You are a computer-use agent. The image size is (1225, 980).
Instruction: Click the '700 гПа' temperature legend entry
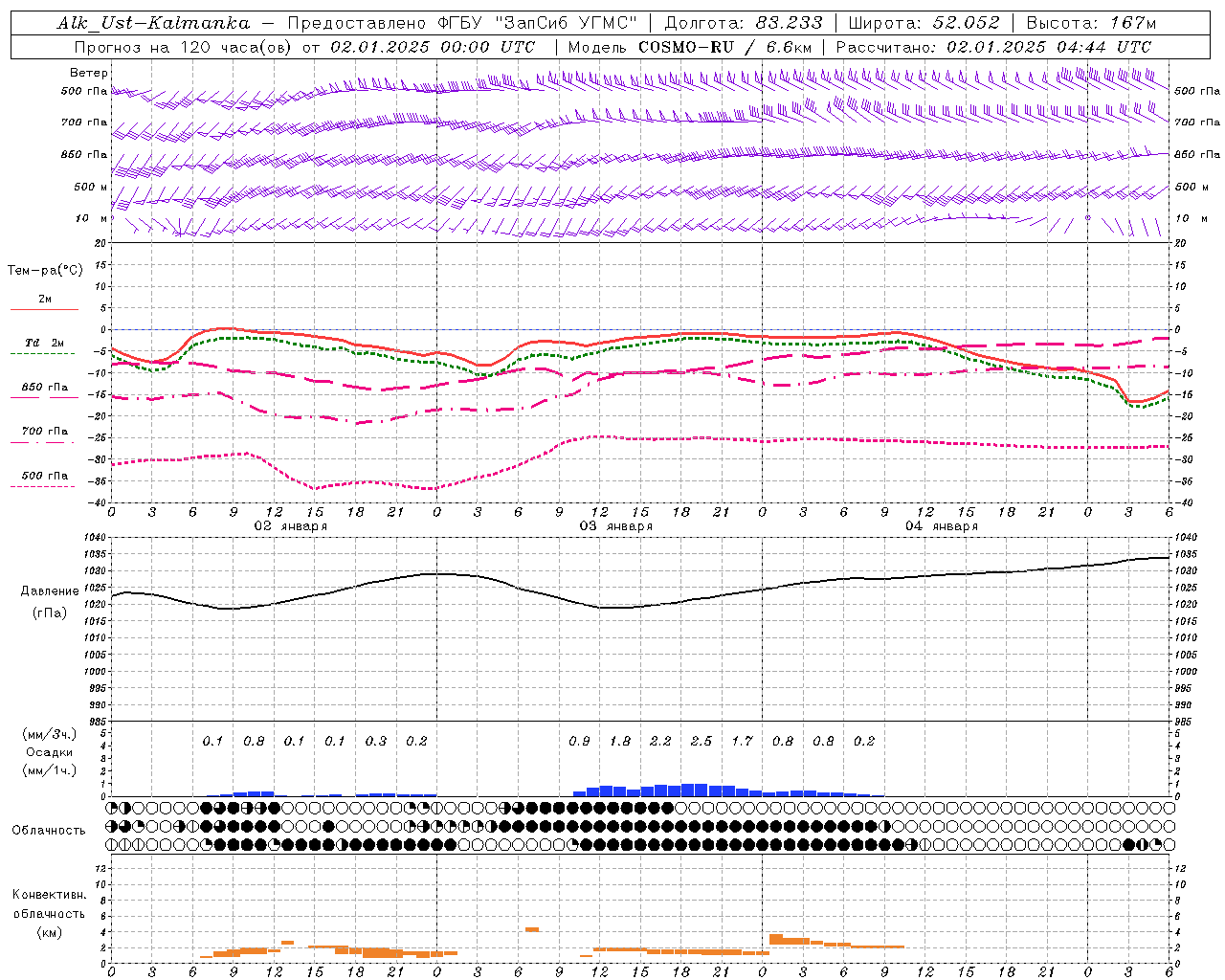45,432
